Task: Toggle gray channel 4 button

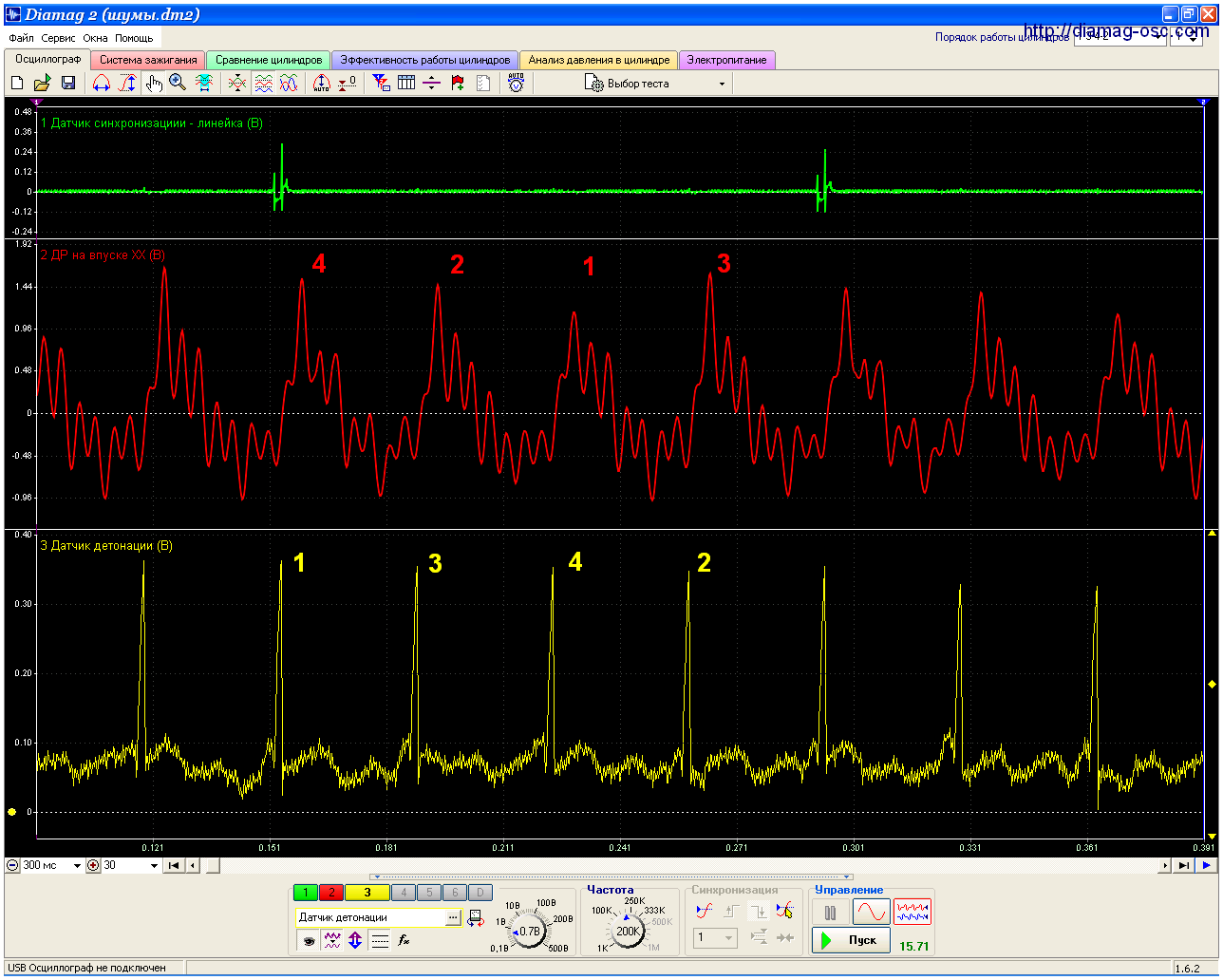Action: 404,893
